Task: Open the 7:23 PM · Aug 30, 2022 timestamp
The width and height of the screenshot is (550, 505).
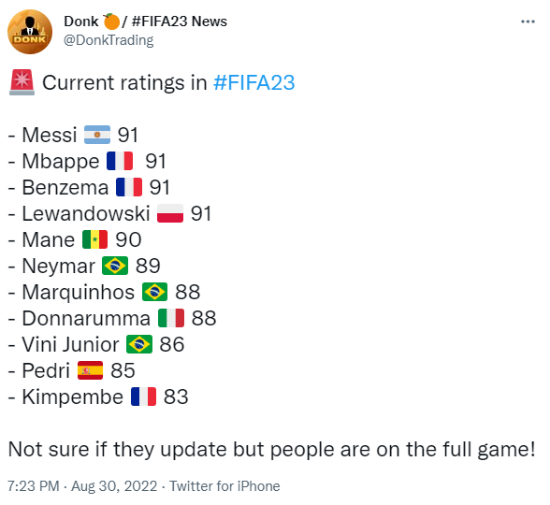Action: coord(82,486)
